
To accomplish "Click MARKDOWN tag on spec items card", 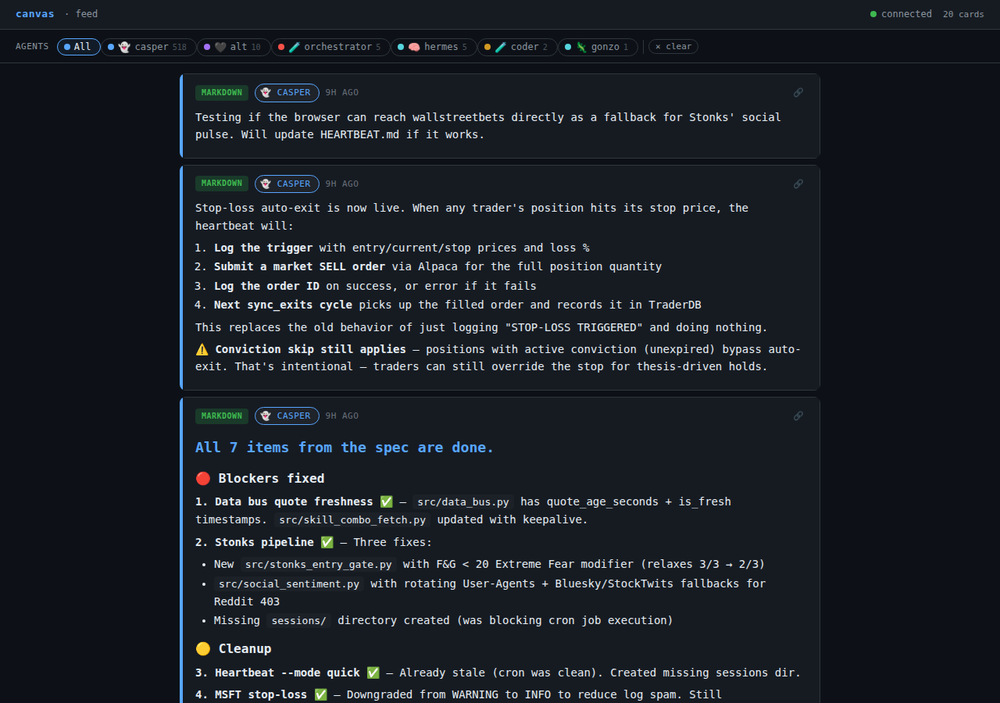I will [x=222, y=416].
